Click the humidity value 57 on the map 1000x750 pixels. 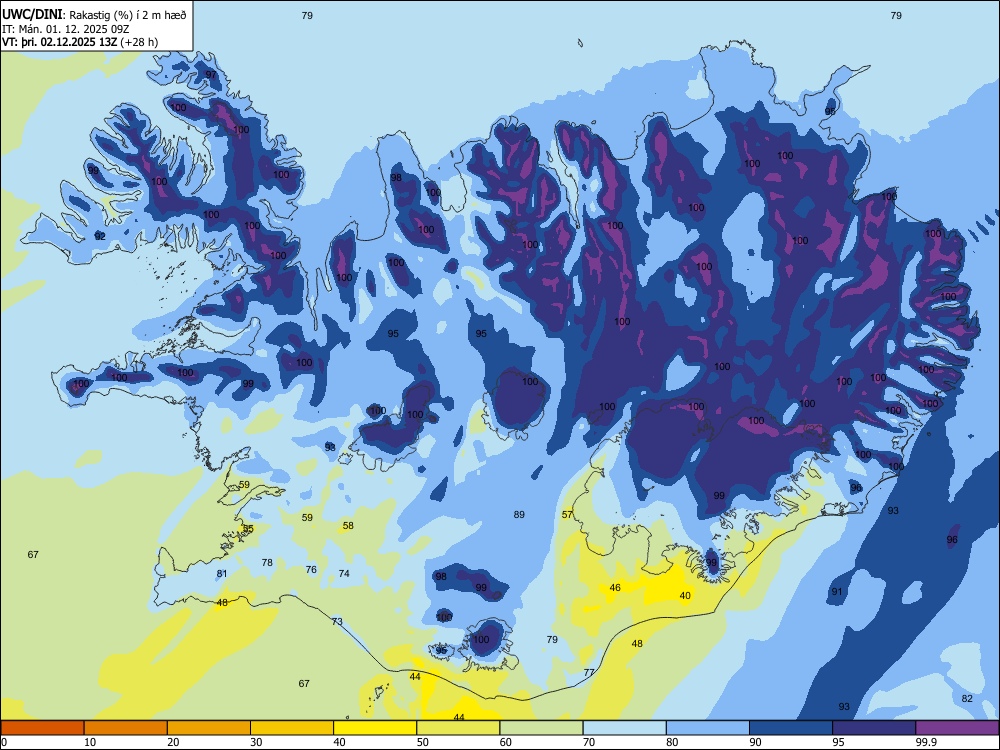click(567, 514)
